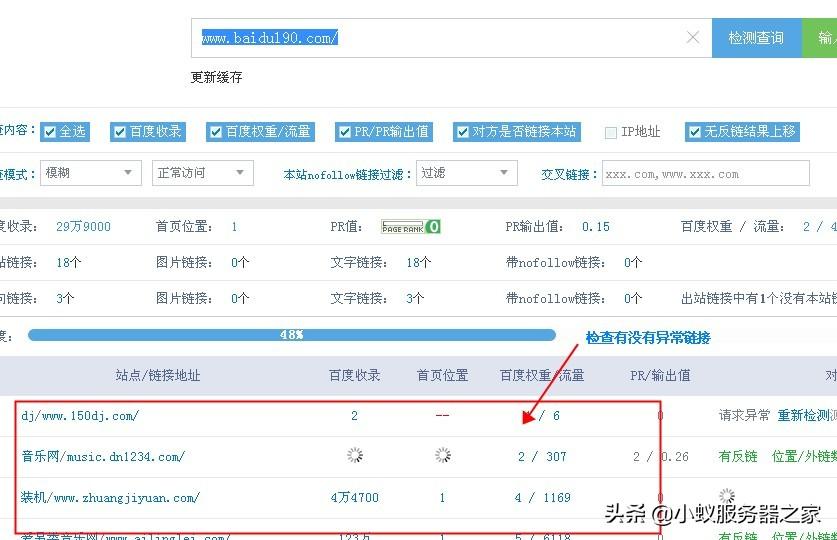Enable the IP地址 checkbox
Screen dimensions: 837x540
point(611,132)
